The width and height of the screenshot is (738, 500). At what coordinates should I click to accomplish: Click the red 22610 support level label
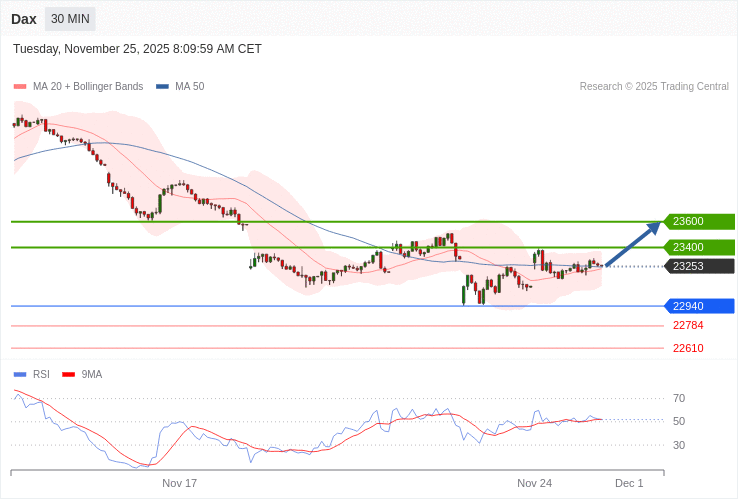tap(688, 348)
